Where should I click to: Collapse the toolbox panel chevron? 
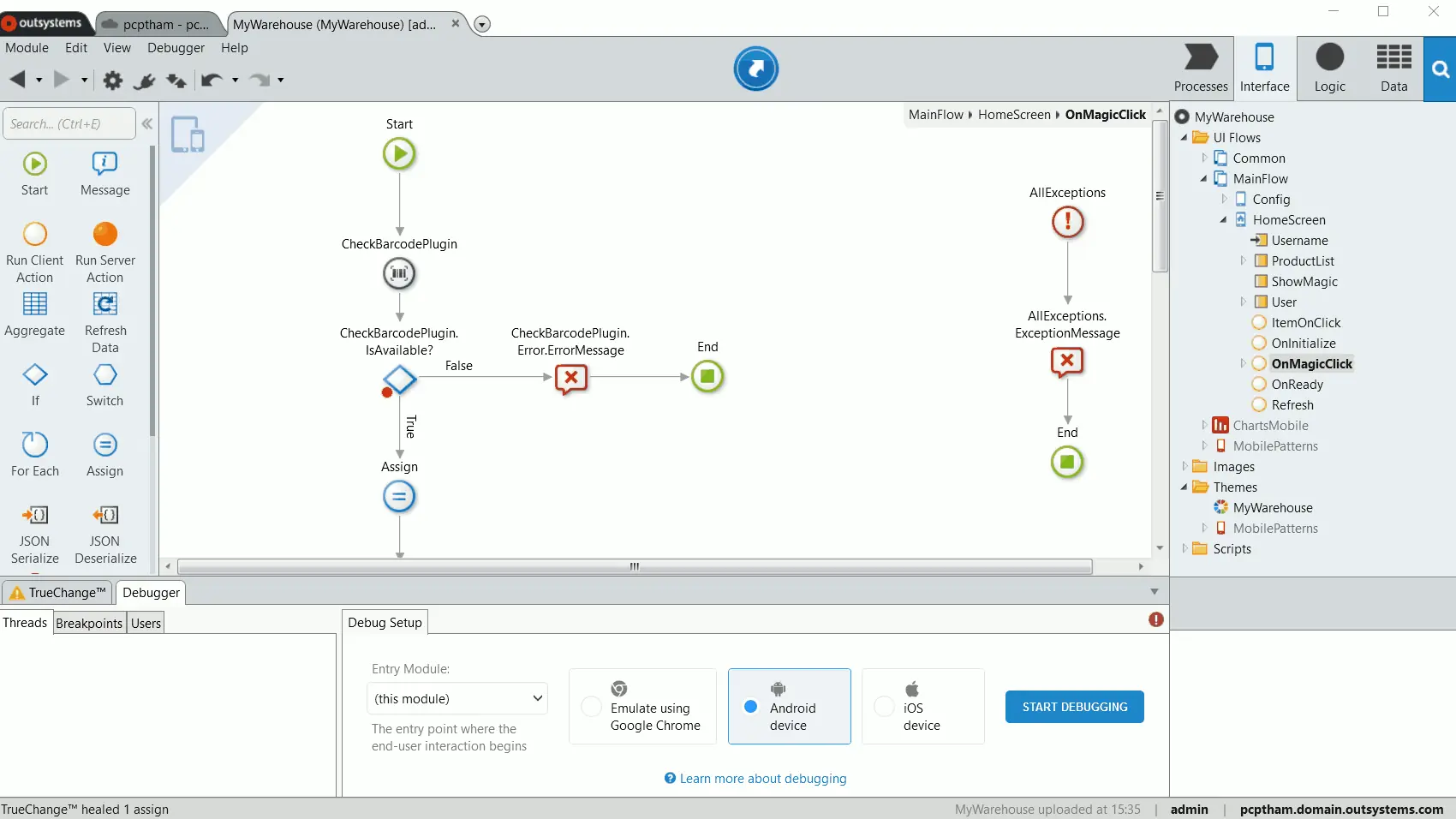click(147, 124)
